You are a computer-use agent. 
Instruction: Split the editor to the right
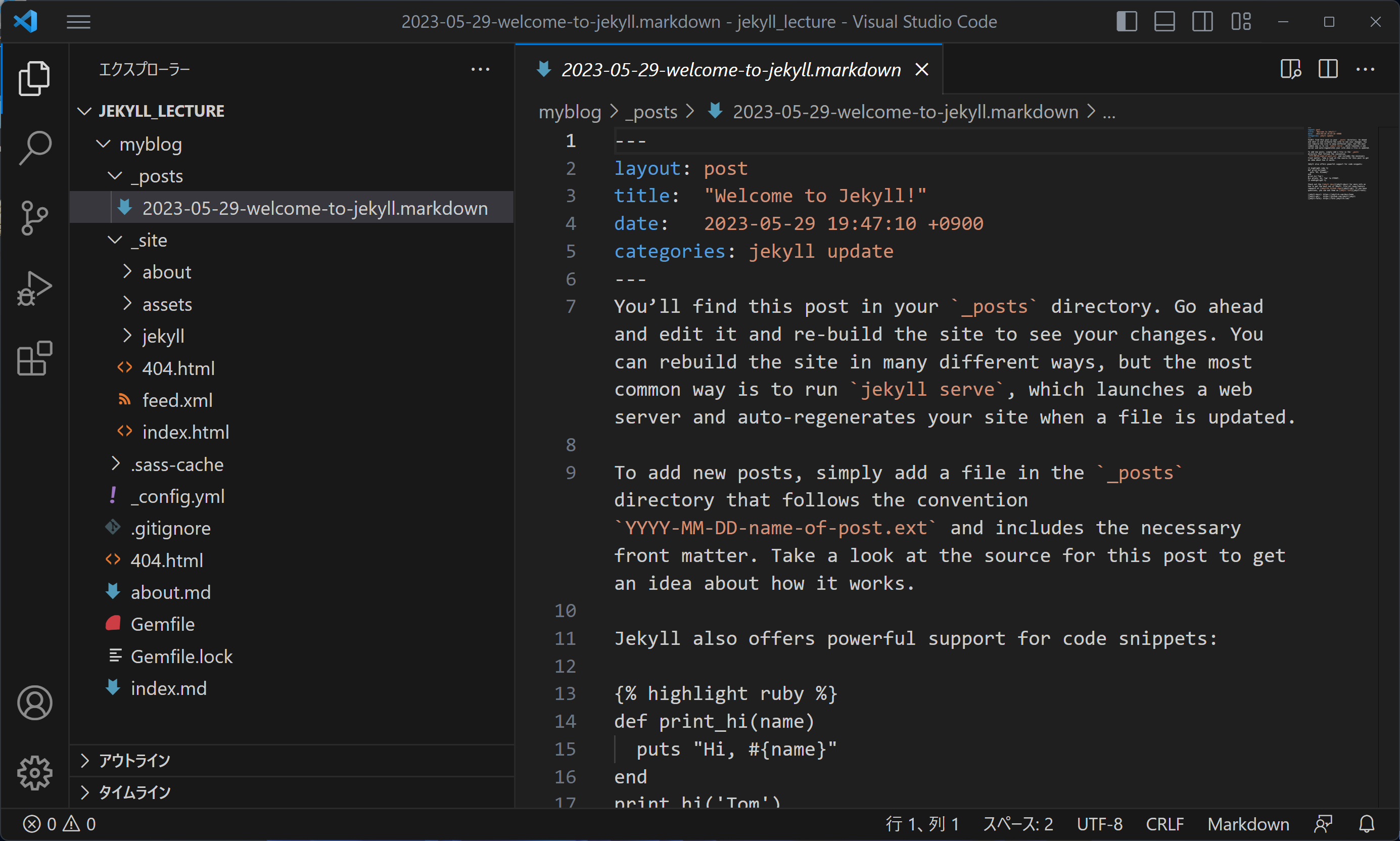coord(1328,69)
